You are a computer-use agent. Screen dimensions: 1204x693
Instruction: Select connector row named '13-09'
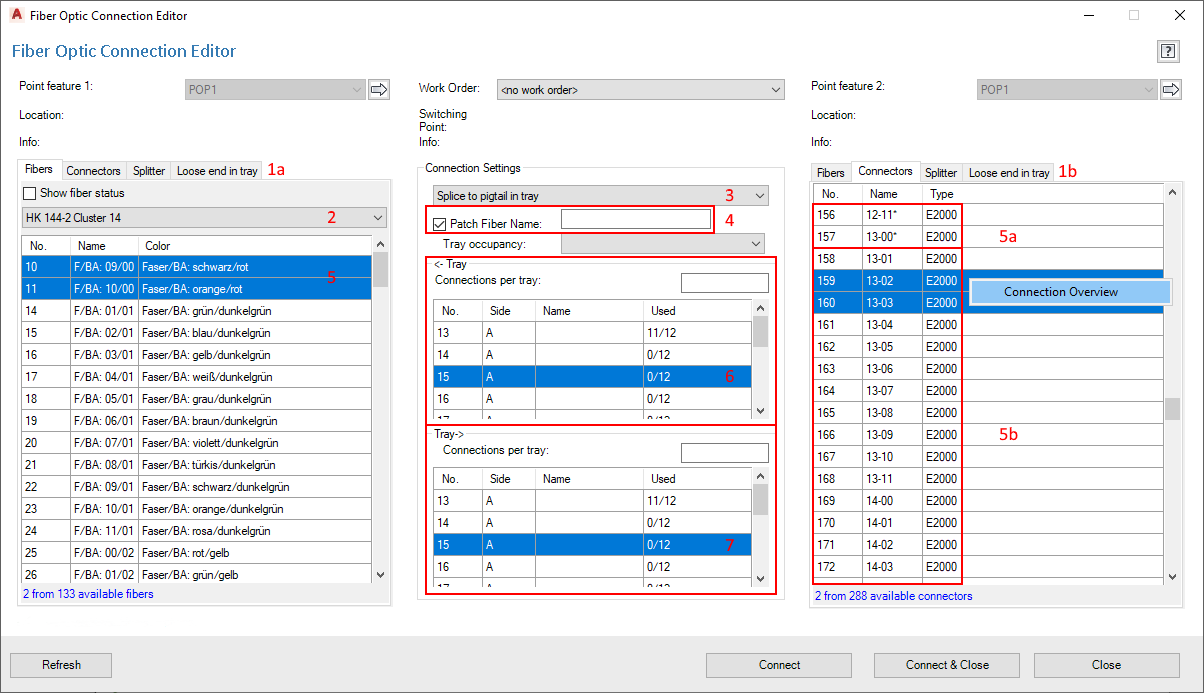[988, 435]
